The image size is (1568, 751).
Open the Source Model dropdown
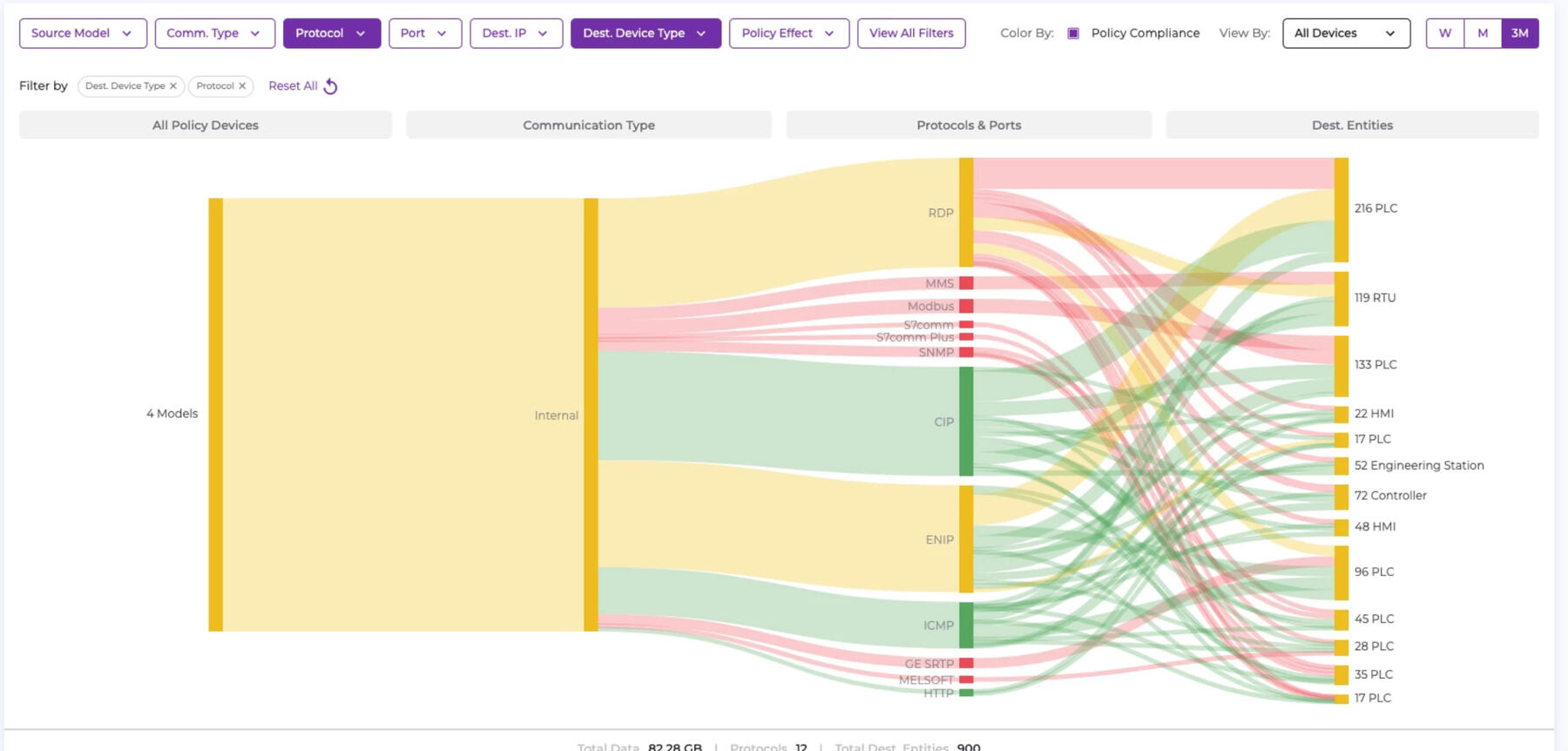click(83, 33)
